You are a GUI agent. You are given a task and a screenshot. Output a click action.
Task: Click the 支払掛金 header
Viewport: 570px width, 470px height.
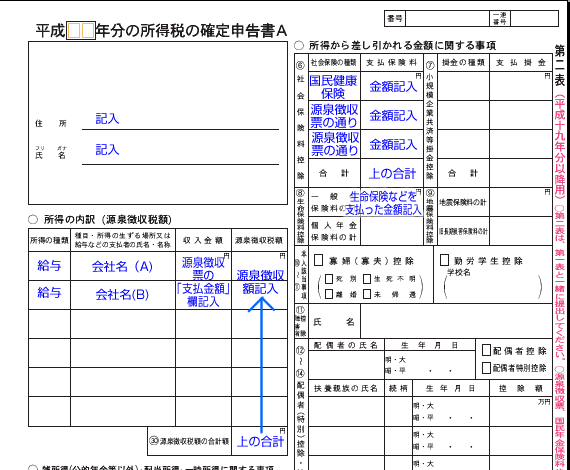(521, 63)
